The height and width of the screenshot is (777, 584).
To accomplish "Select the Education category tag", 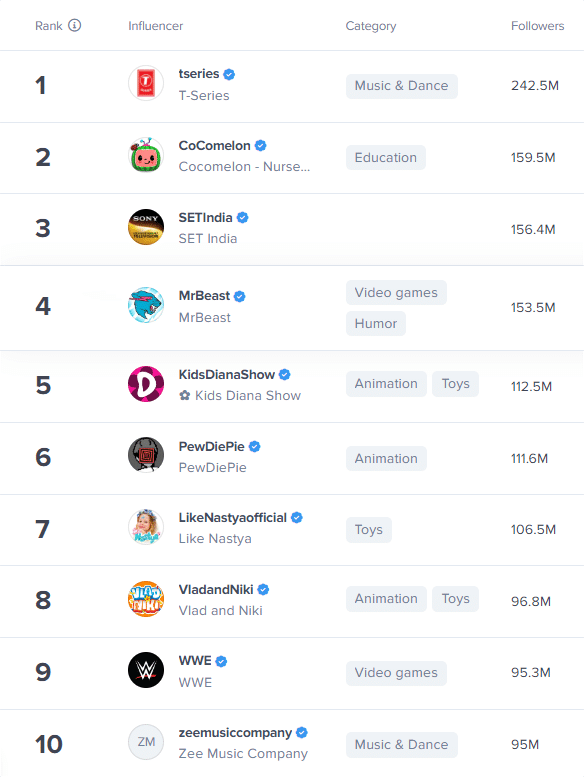I will click(386, 158).
